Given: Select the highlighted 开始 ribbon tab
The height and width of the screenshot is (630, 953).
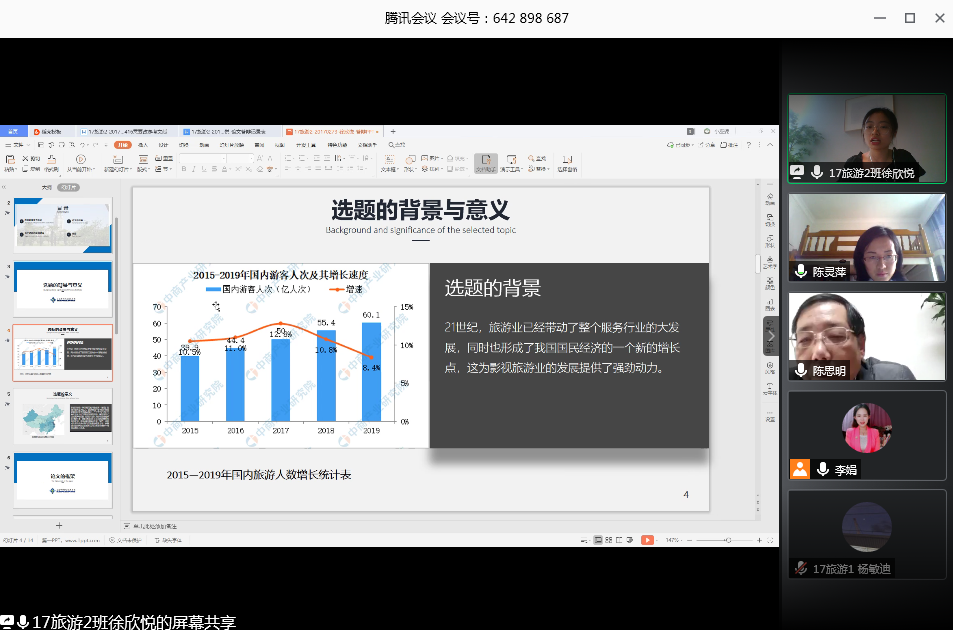Looking at the screenshot, I should 121,145.
